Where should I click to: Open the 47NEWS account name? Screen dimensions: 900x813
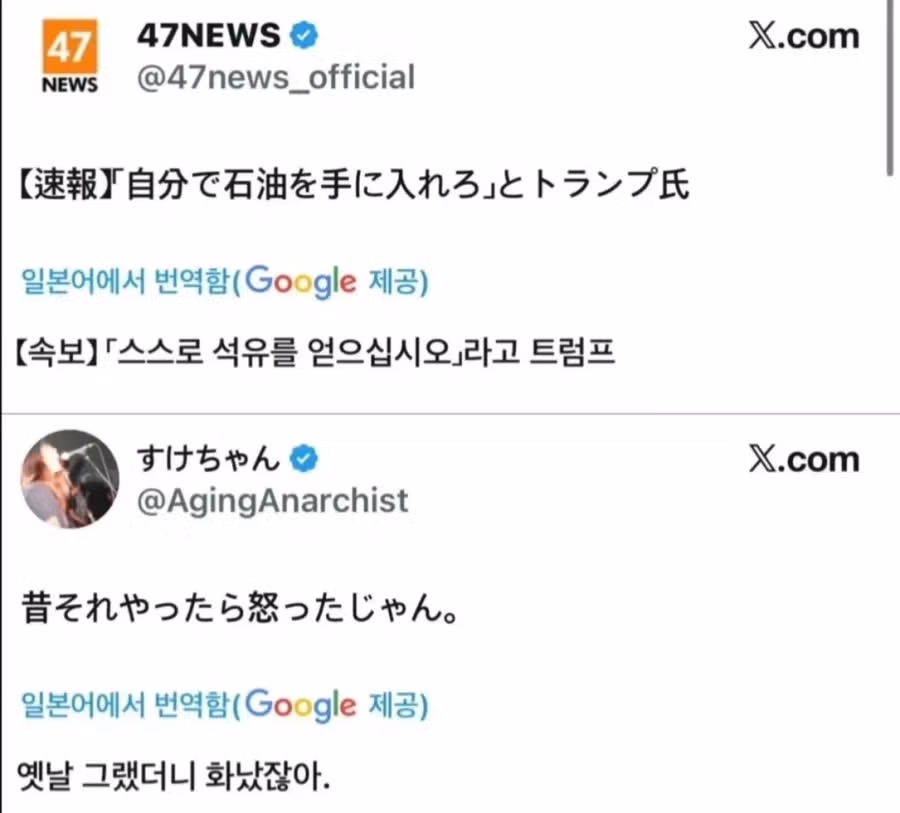click(208, 36)
